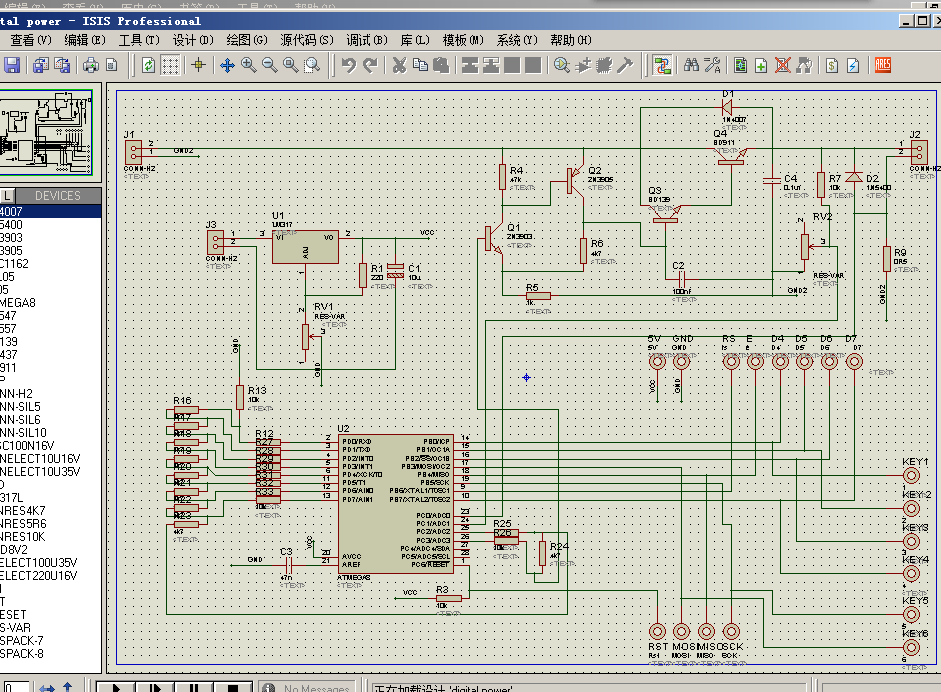Image resolution: width=941 pixels, height=692 pixels.
Task: Redraw the display with the refresh icon
Action: coord(148,65)
